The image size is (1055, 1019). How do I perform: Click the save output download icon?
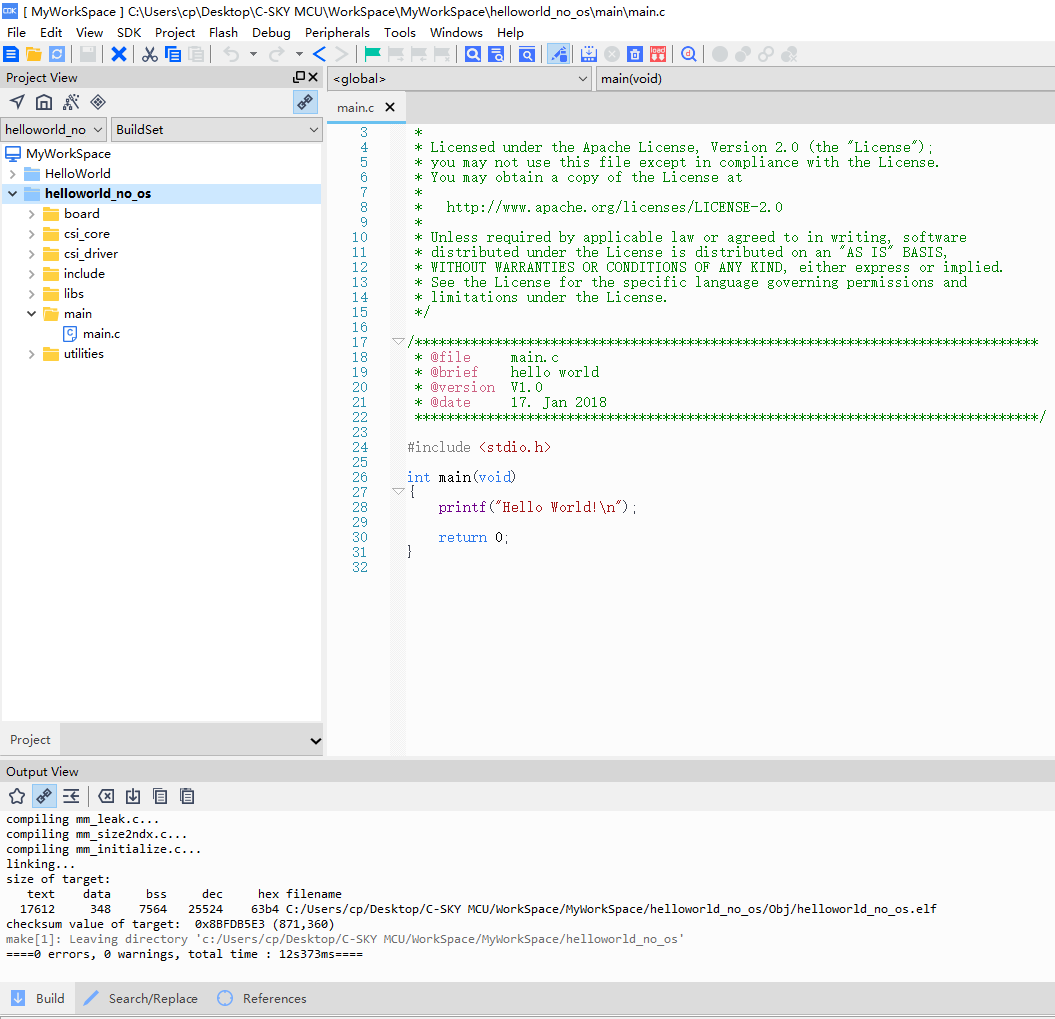133,796
